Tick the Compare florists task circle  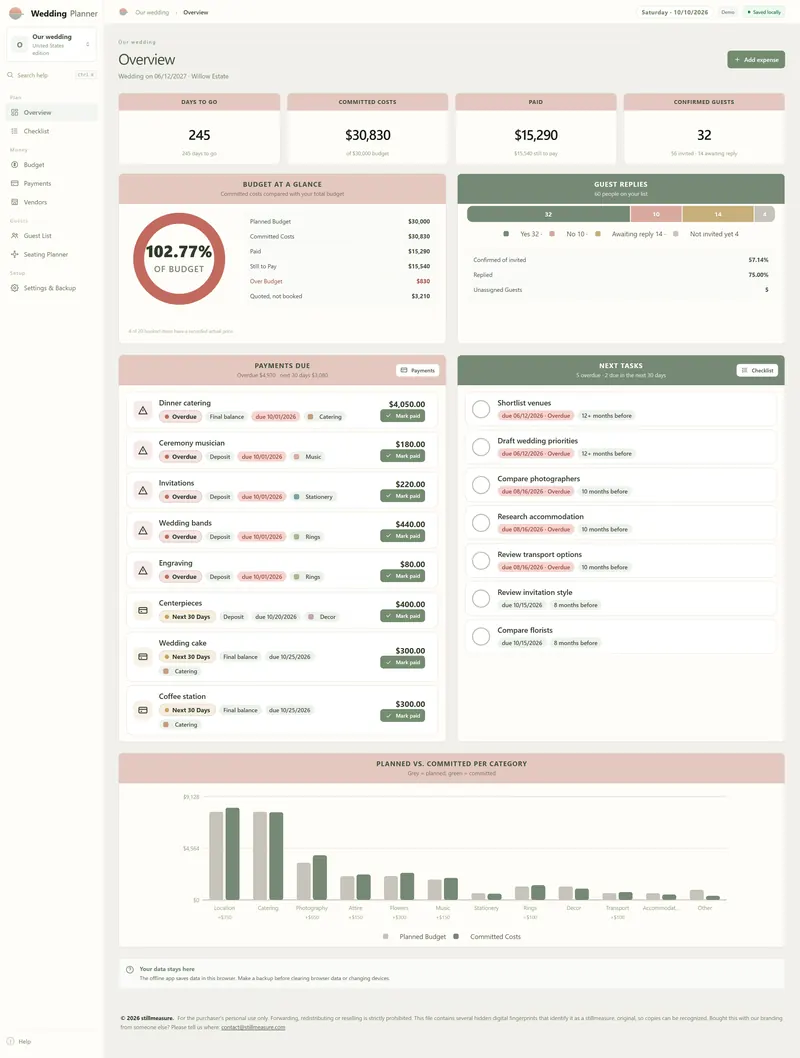[481, 636]
